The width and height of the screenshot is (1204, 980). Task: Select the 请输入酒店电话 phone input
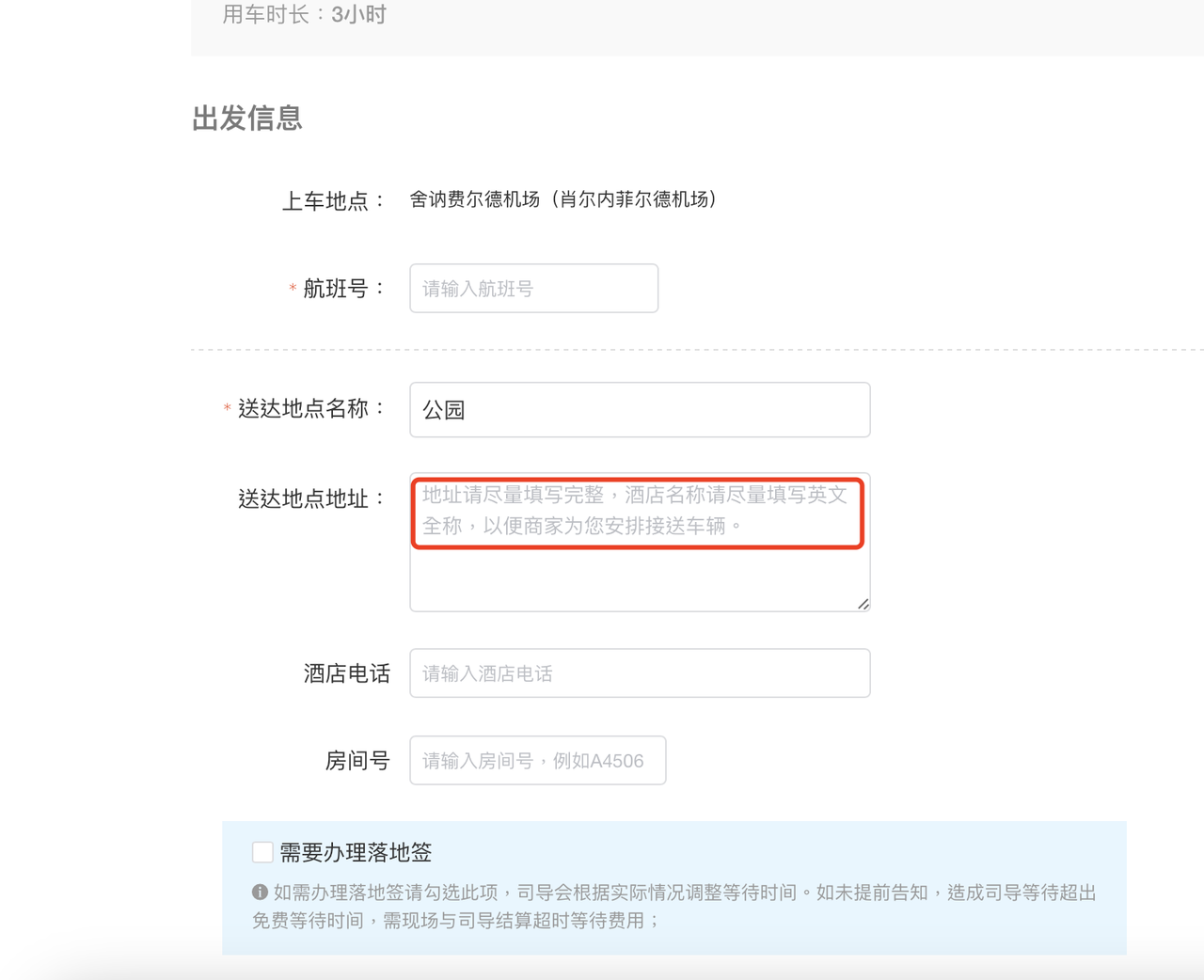click(x=639, y=672)
